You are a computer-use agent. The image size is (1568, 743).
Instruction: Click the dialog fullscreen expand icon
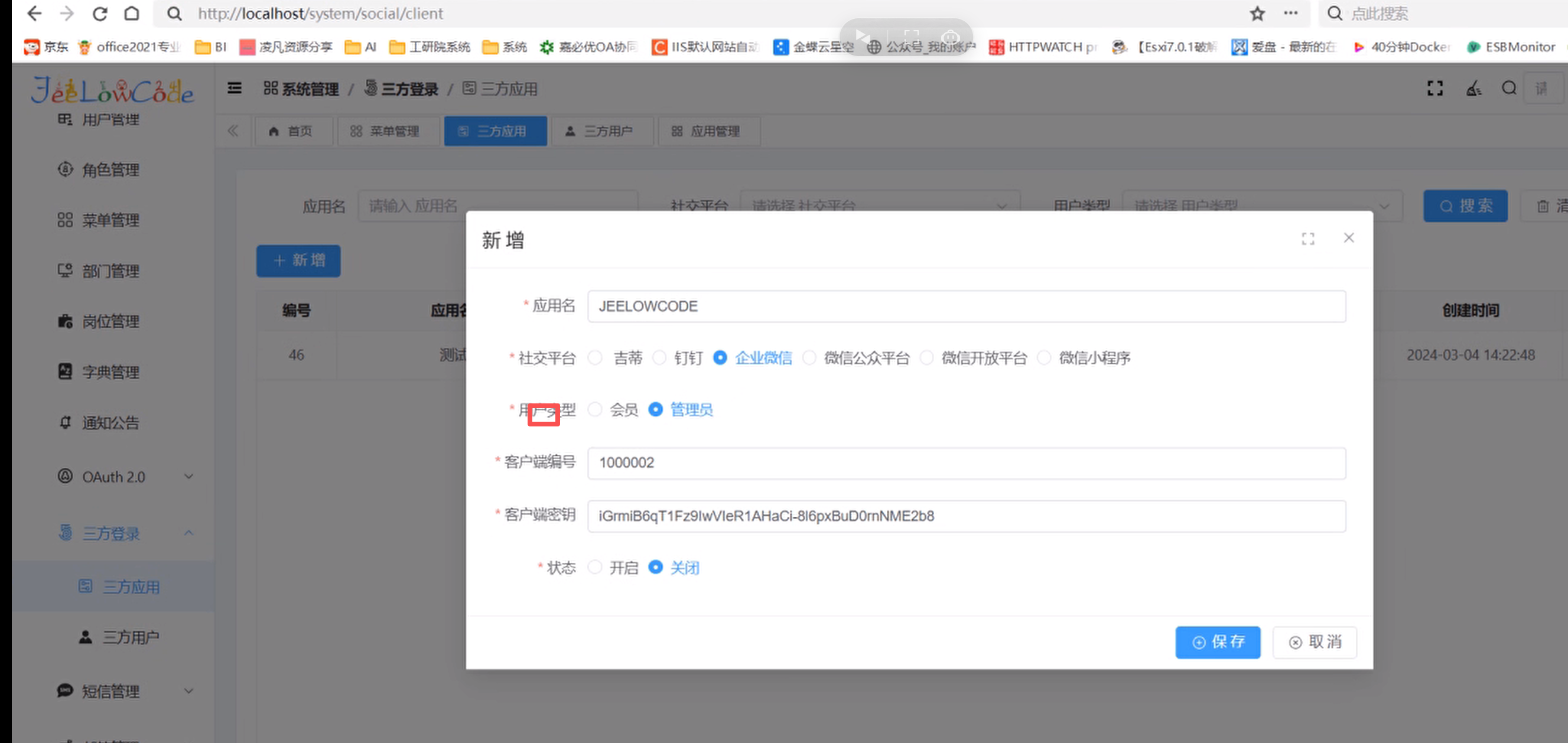(1307, 239)
